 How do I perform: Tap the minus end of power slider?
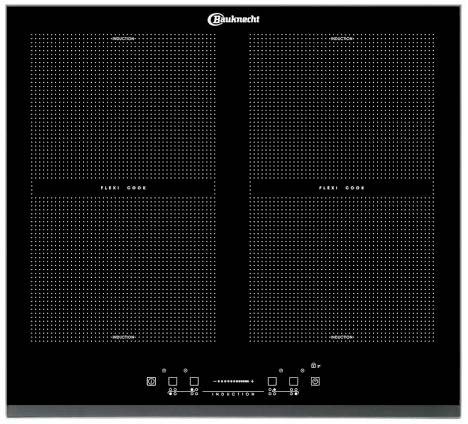tap(214, 381)
